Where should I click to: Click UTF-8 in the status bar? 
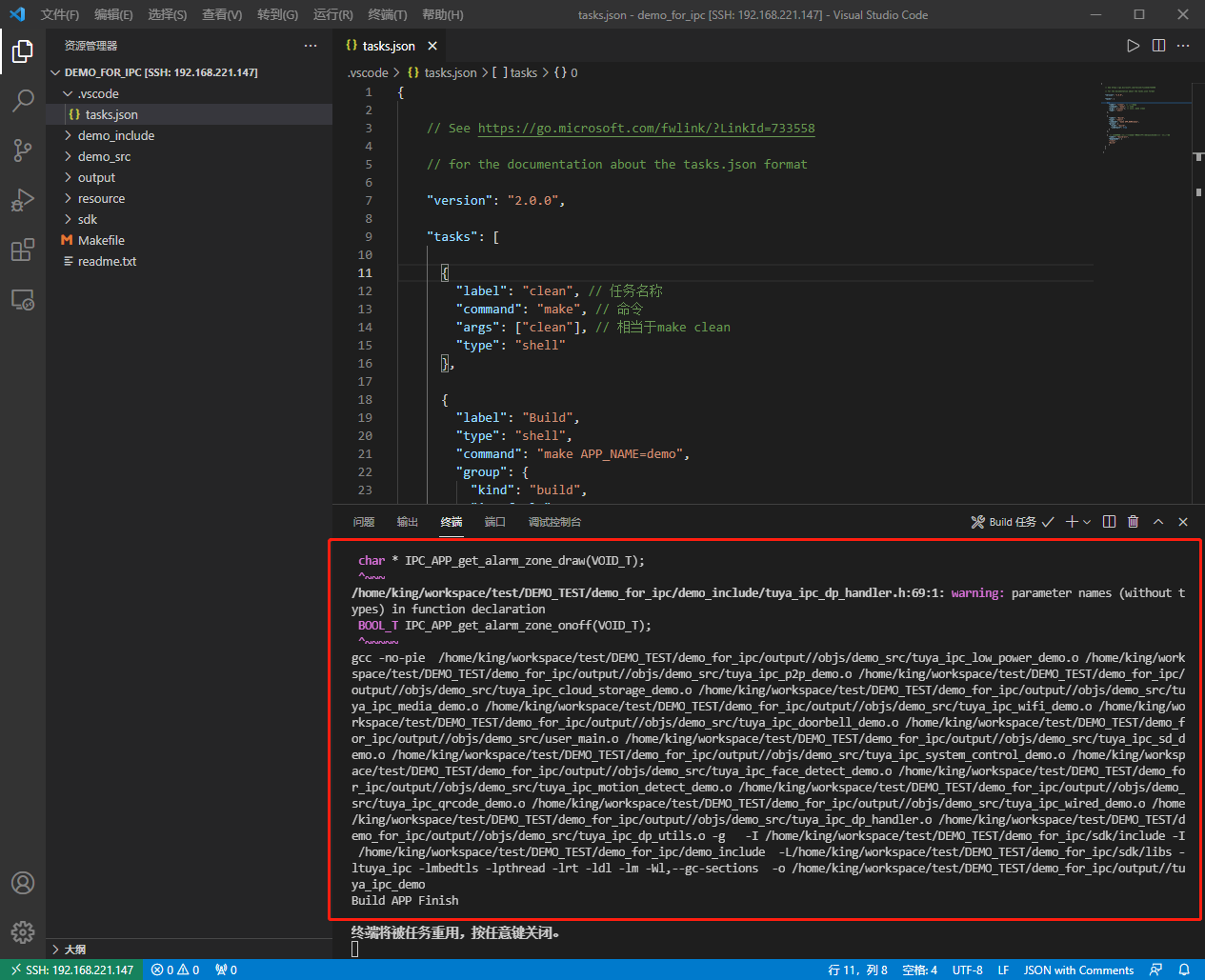[x=967, y=970]
